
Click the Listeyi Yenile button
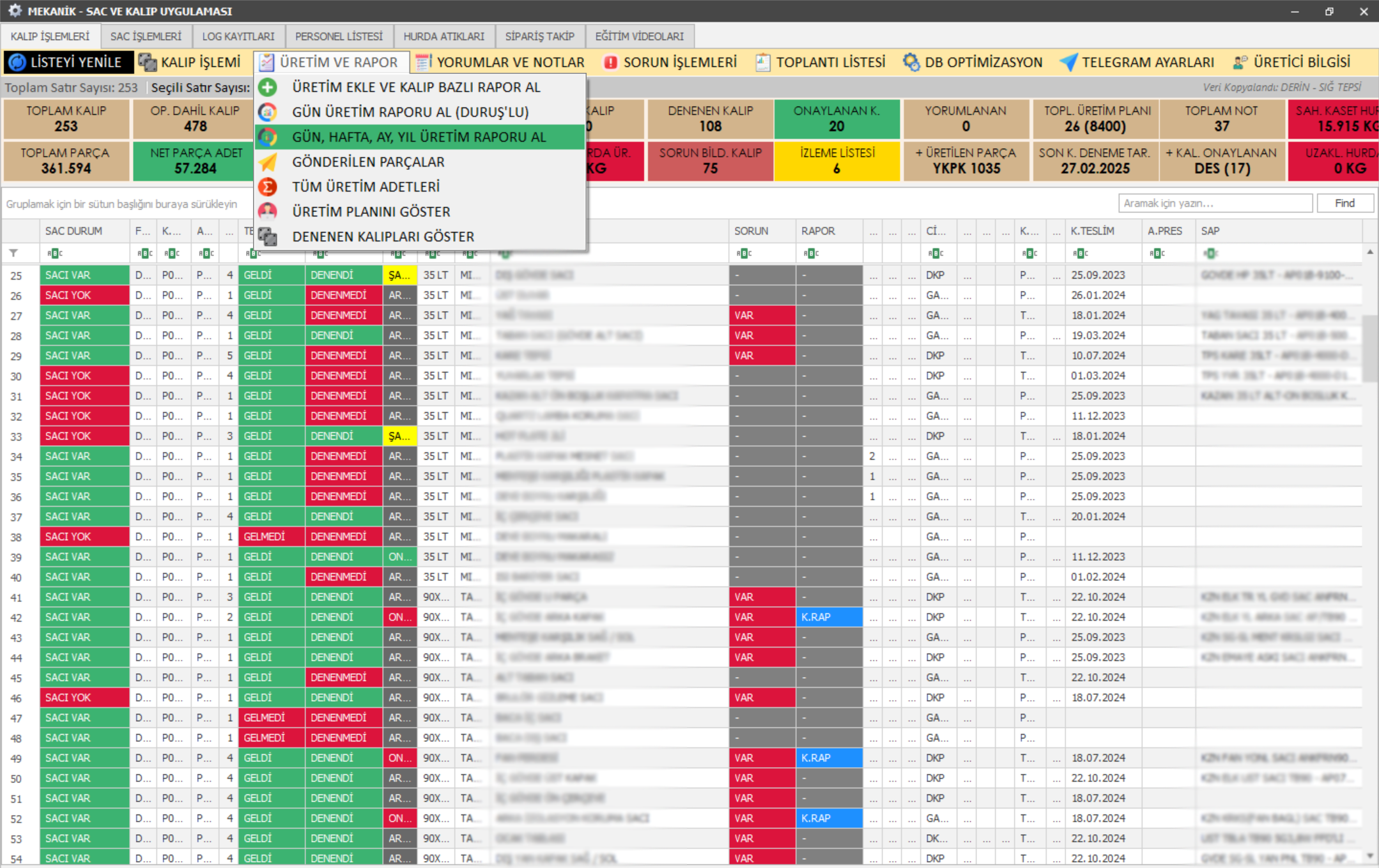(68, 62)
